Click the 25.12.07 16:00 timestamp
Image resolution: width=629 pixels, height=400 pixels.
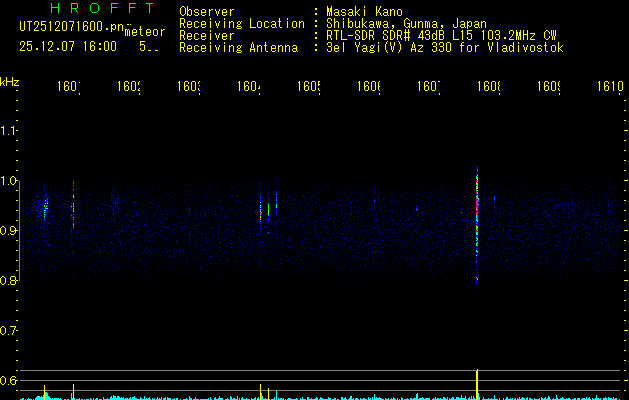[68, 46]
